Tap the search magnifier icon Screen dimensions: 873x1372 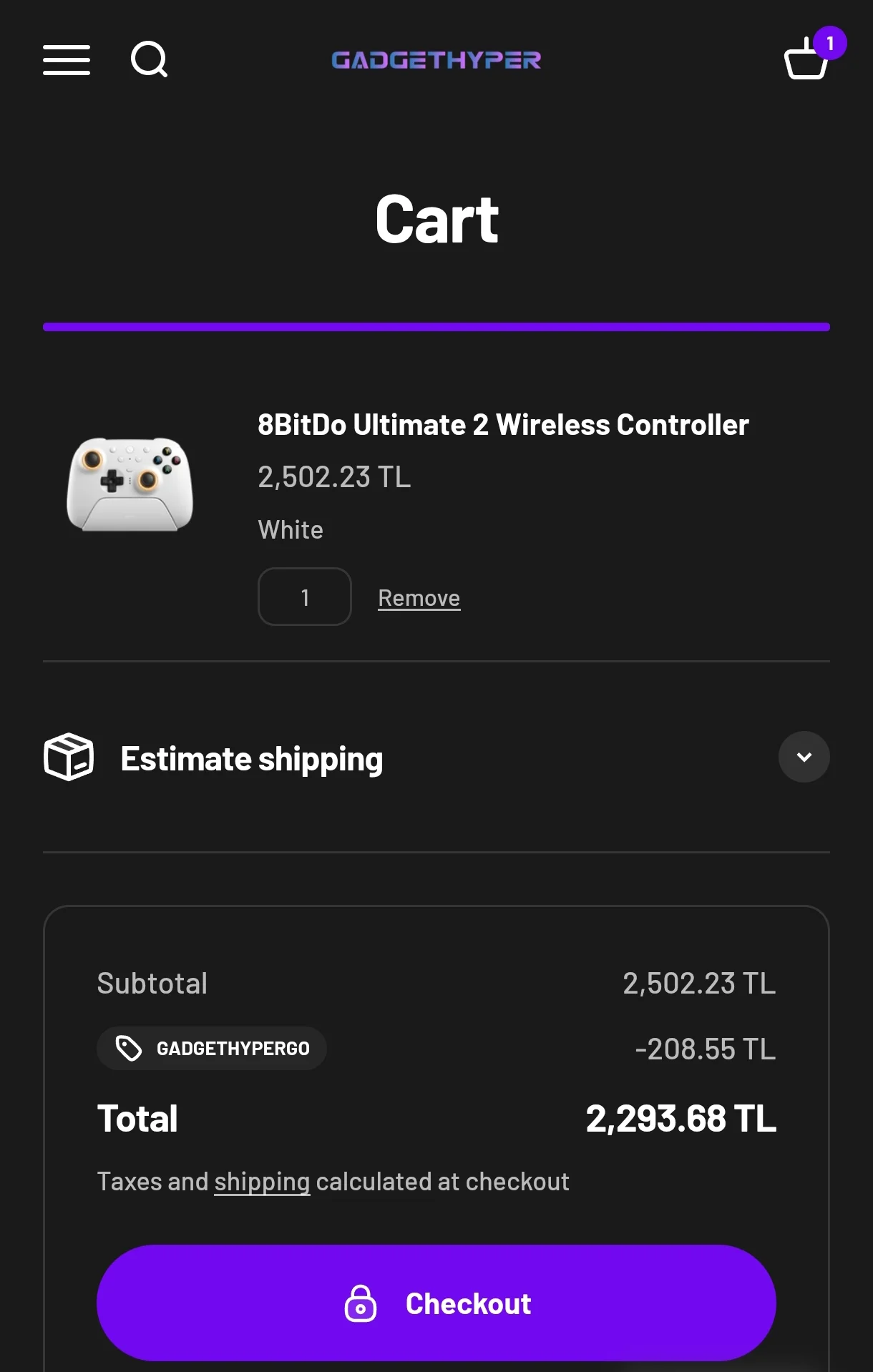tap(149, 59)
